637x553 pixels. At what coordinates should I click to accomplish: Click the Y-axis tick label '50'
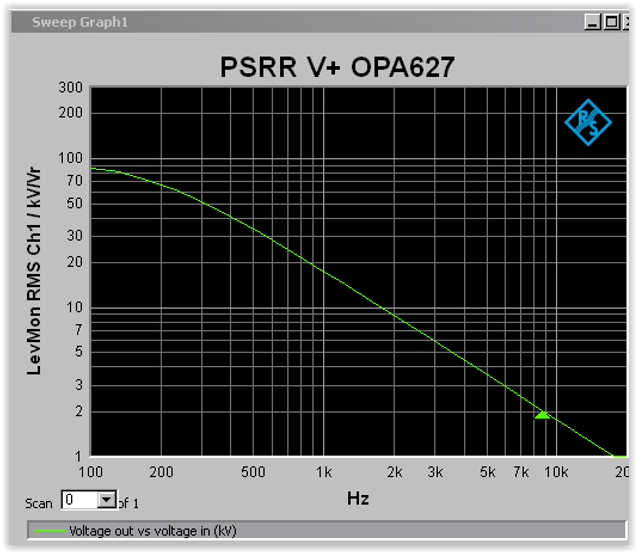point(74,203)
